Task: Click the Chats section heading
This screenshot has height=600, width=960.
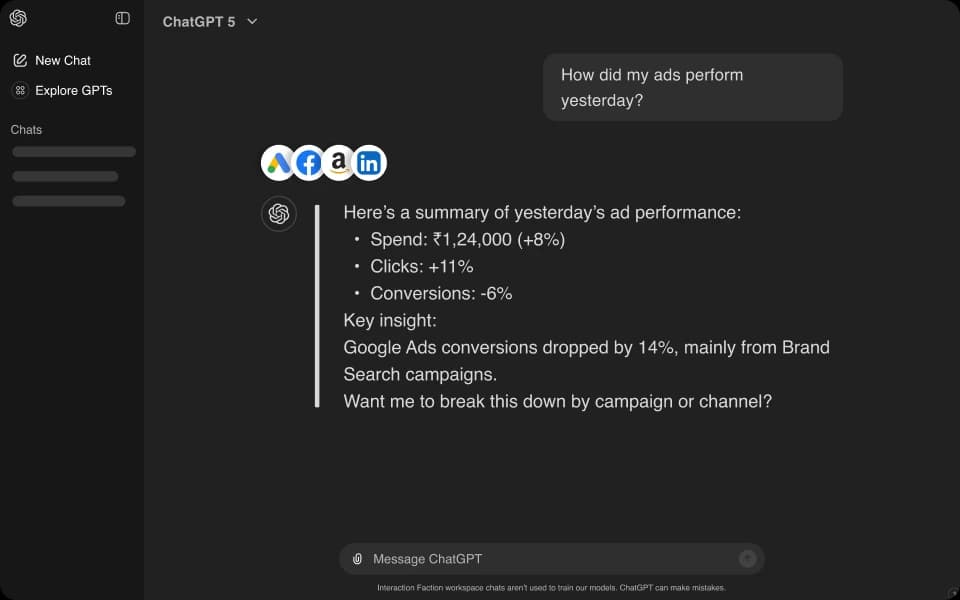Action: [x=26, y=130]
